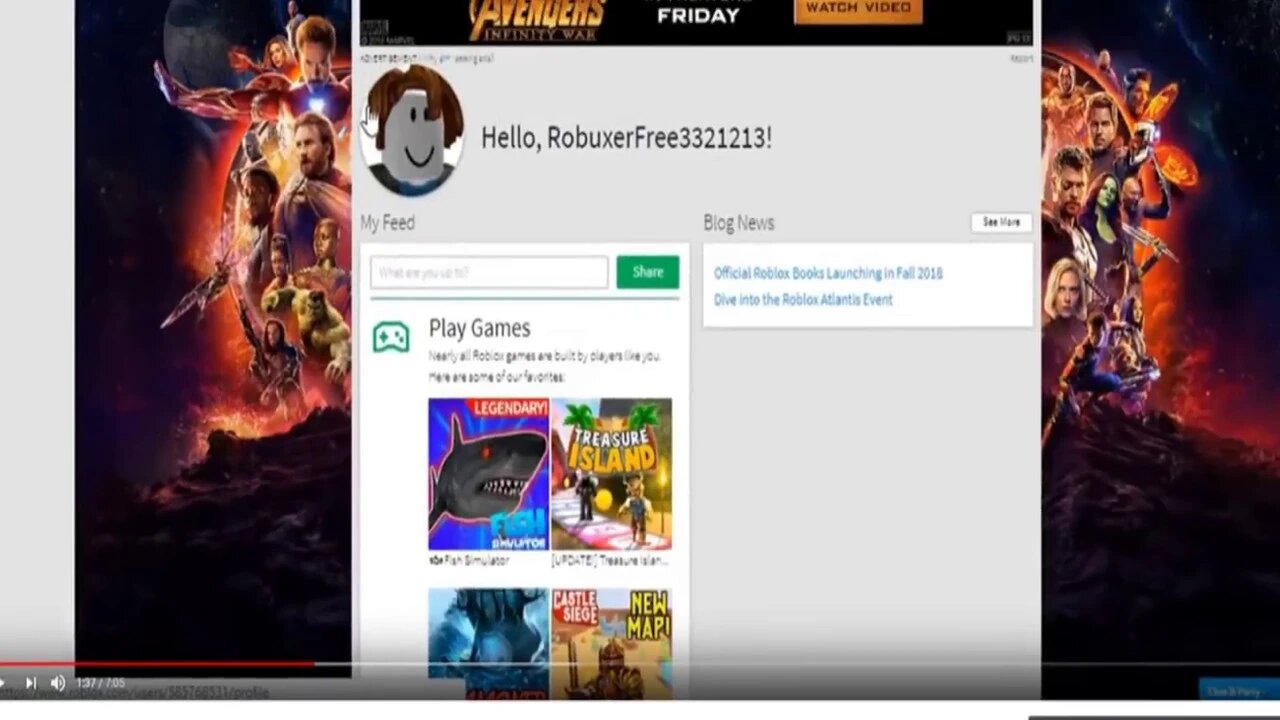
Task: Click the Fish Simulator title text
Action: (x=469, y=561)
